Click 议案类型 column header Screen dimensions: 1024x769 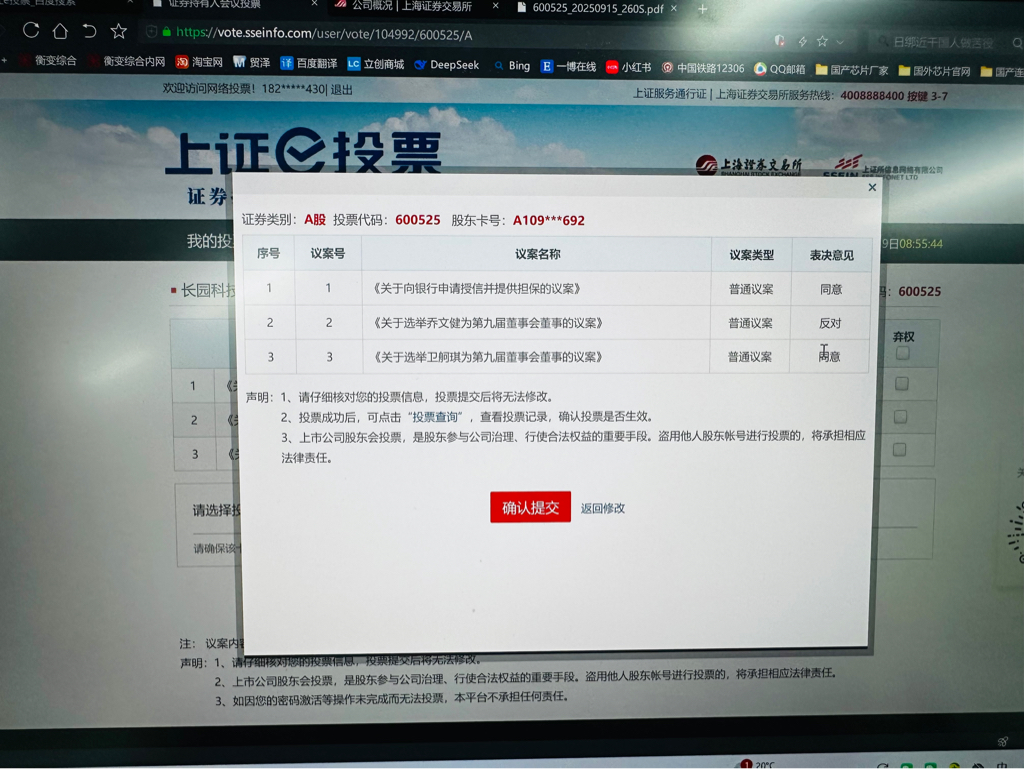click(752, 255)
